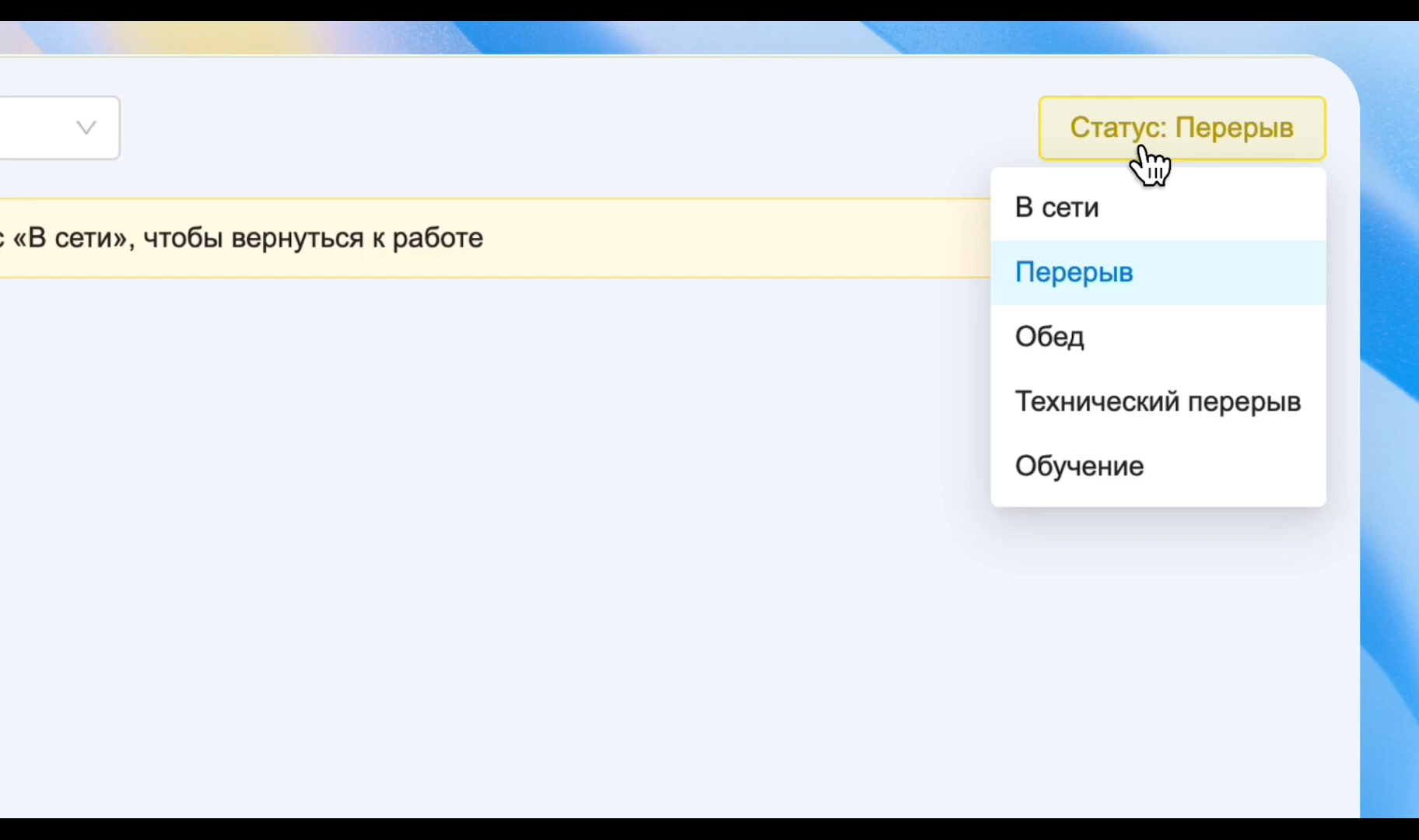
Task: Open the Статус: Перерыв status button
Action: (x=1182, y=128)
